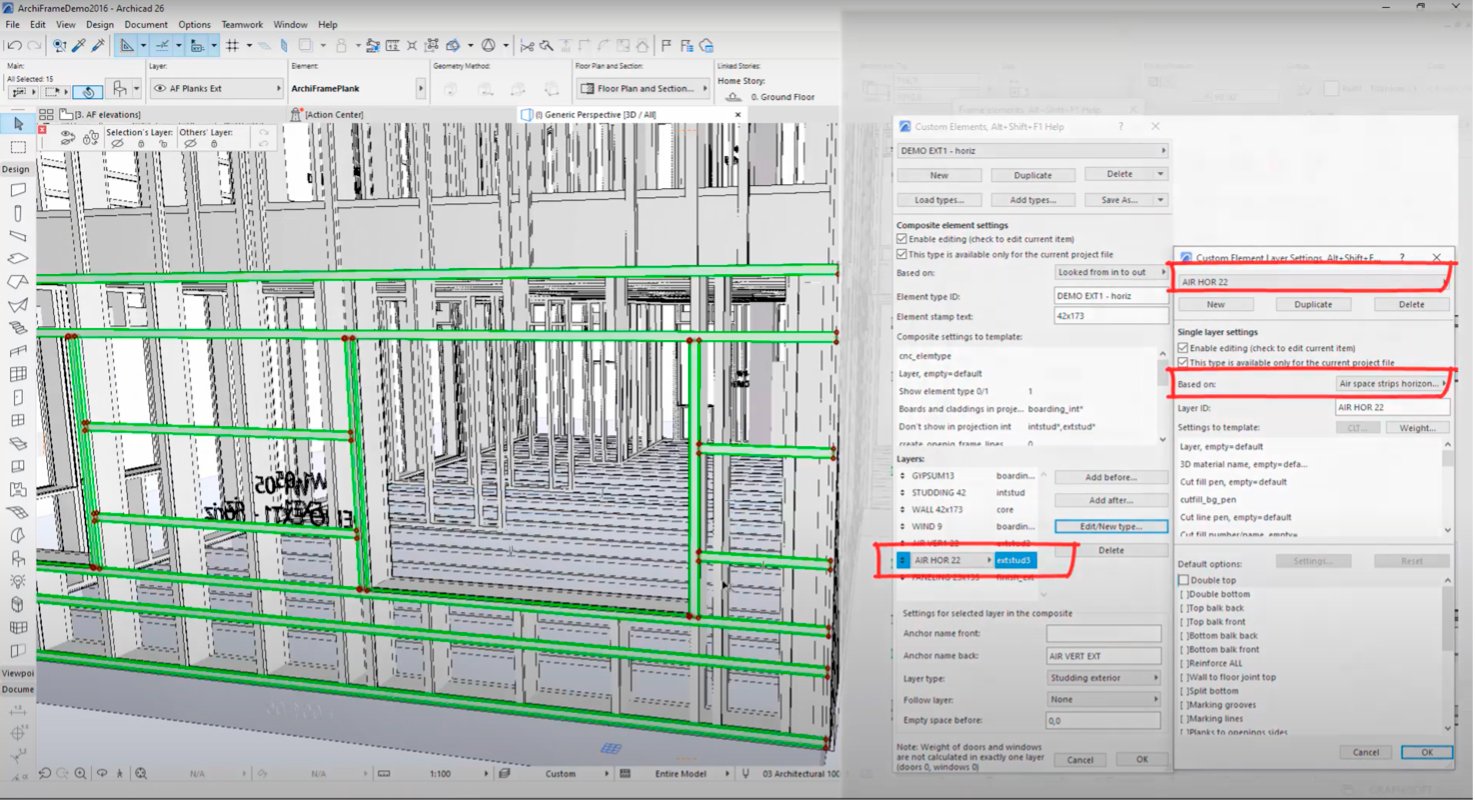
Task: Select the Lamp tool in toolbox
Action: click(17, 581)
